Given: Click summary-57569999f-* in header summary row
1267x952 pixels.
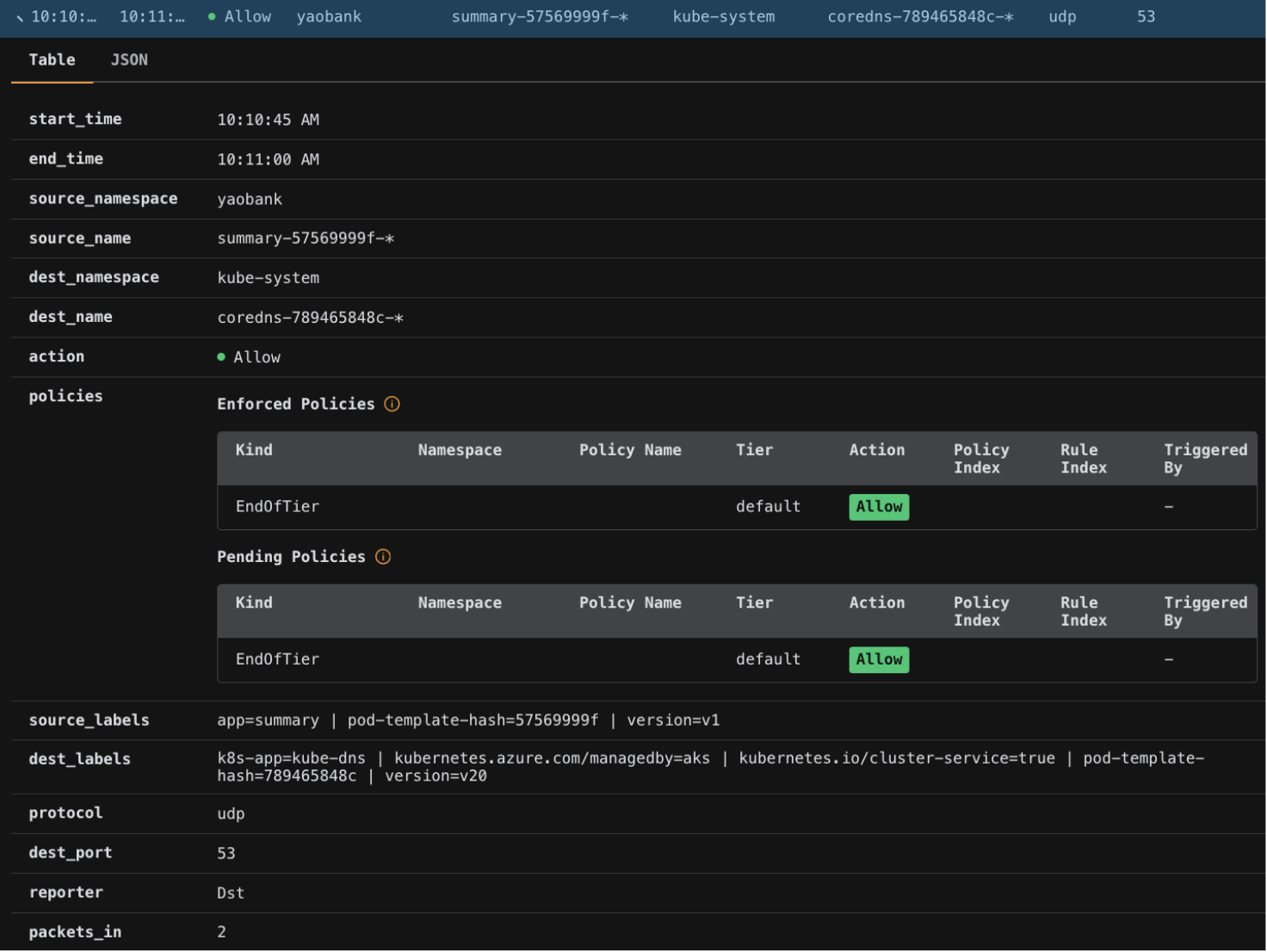Looking at the screenshot, I should pos(540,16).
